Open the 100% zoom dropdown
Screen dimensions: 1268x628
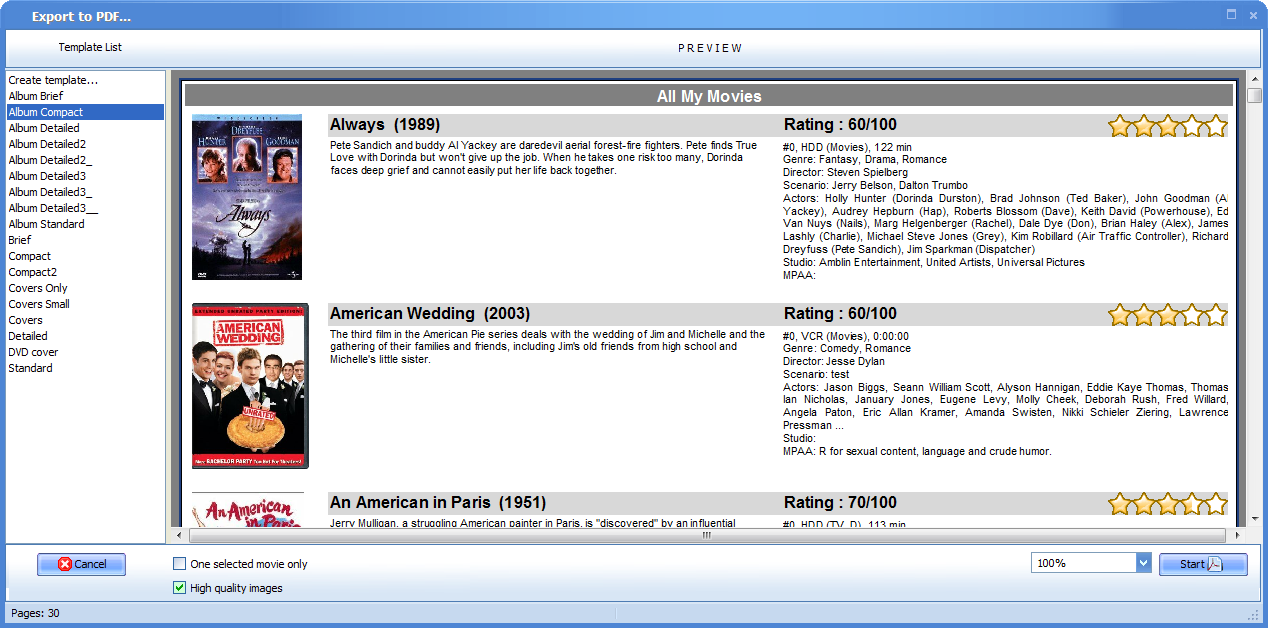click(x=1143, y=563)
